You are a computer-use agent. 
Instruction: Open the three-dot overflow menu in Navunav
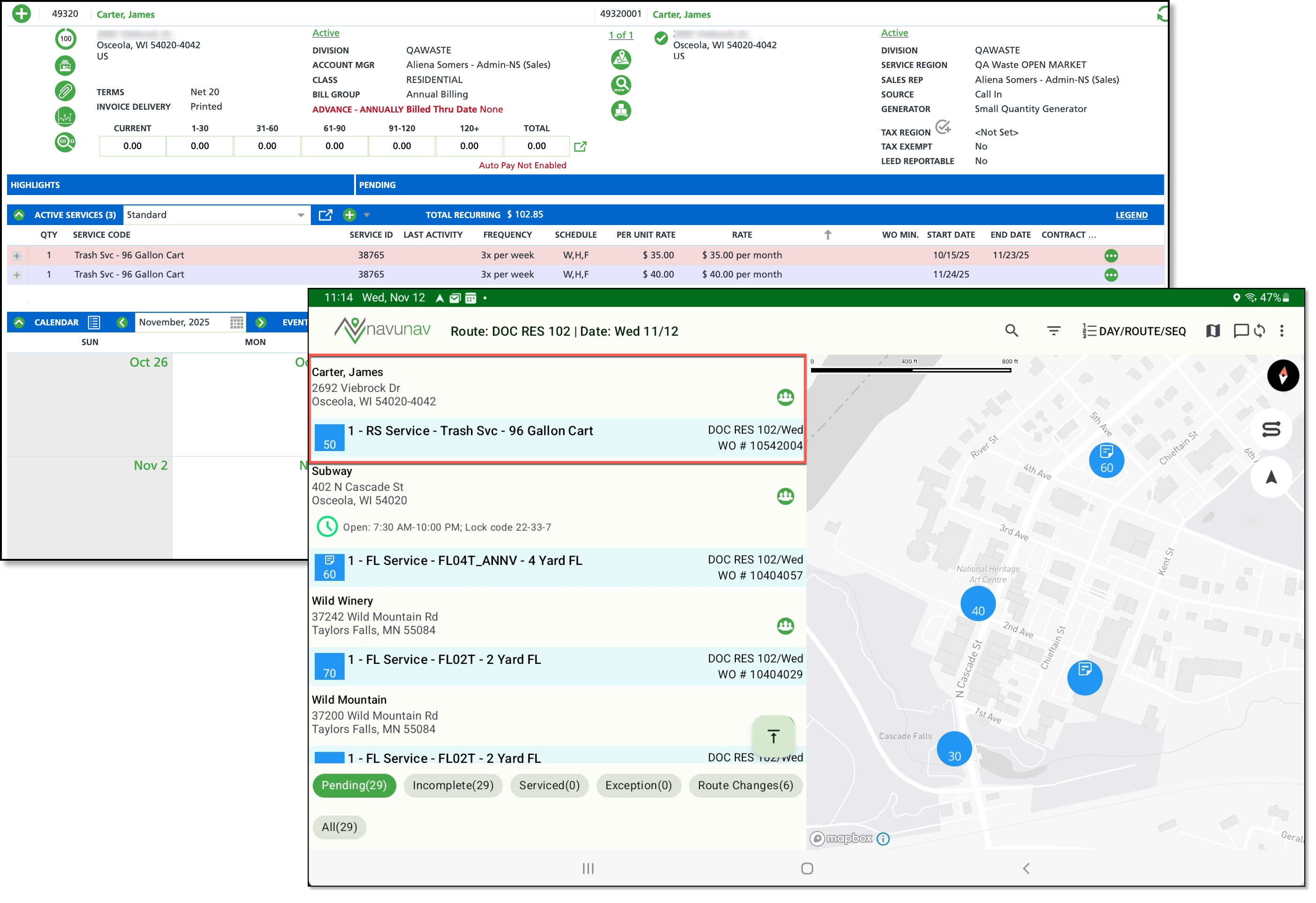[1281, 331]
